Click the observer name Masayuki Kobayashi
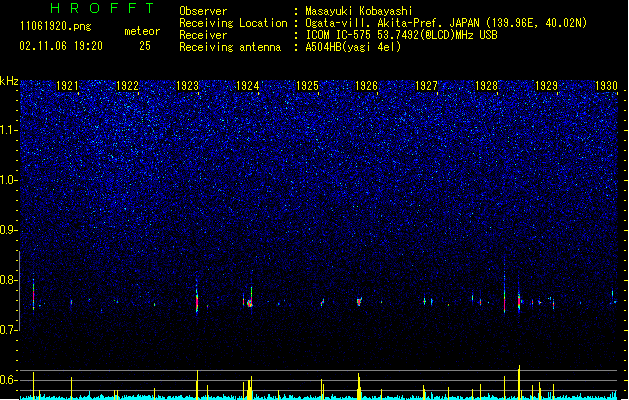This screenshot has height=400, width=629. [x=359, y=11]
